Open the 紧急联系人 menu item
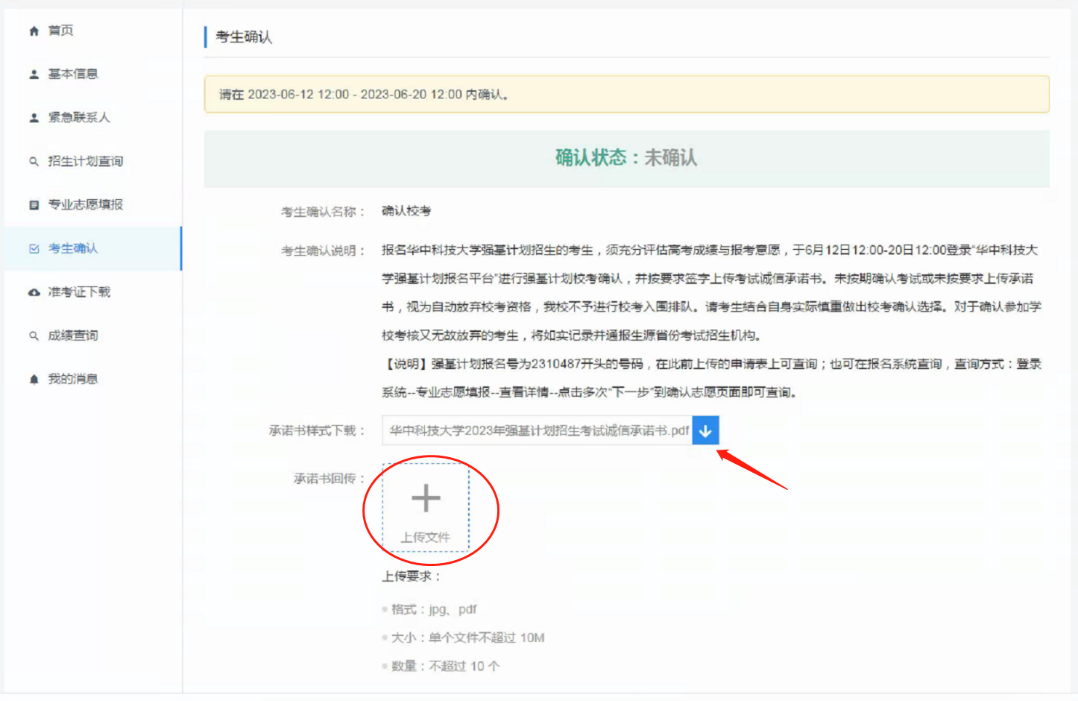 [79, 118]
